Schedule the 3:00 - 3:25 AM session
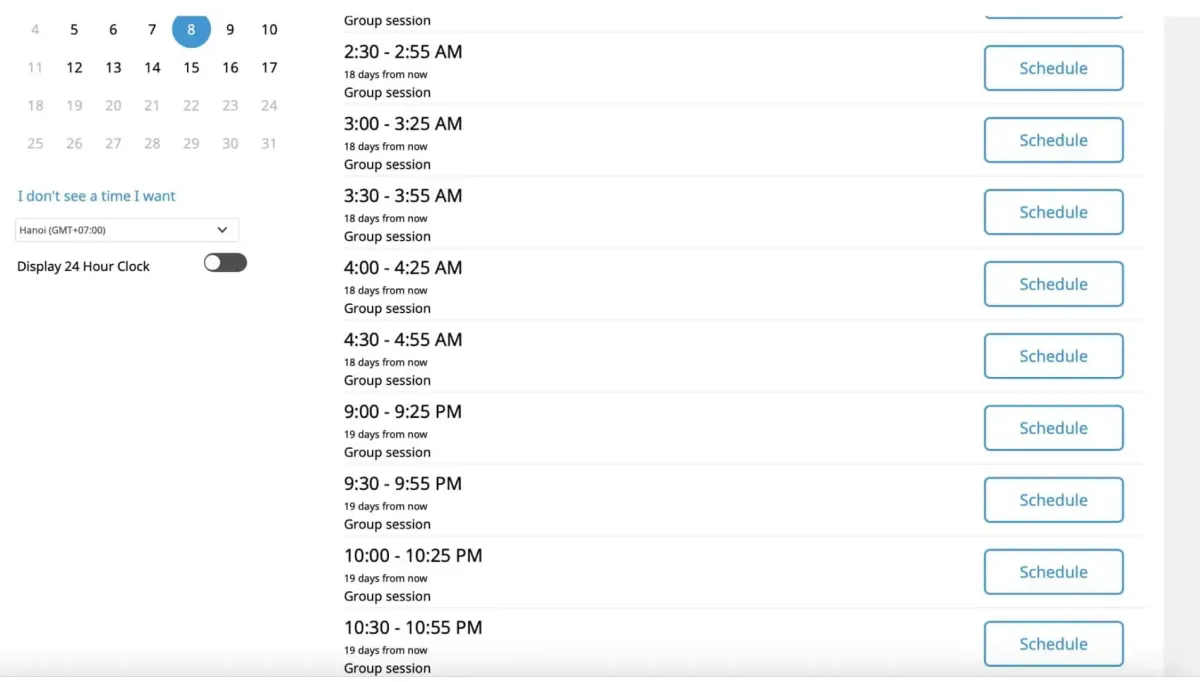 pos(1053,140)
